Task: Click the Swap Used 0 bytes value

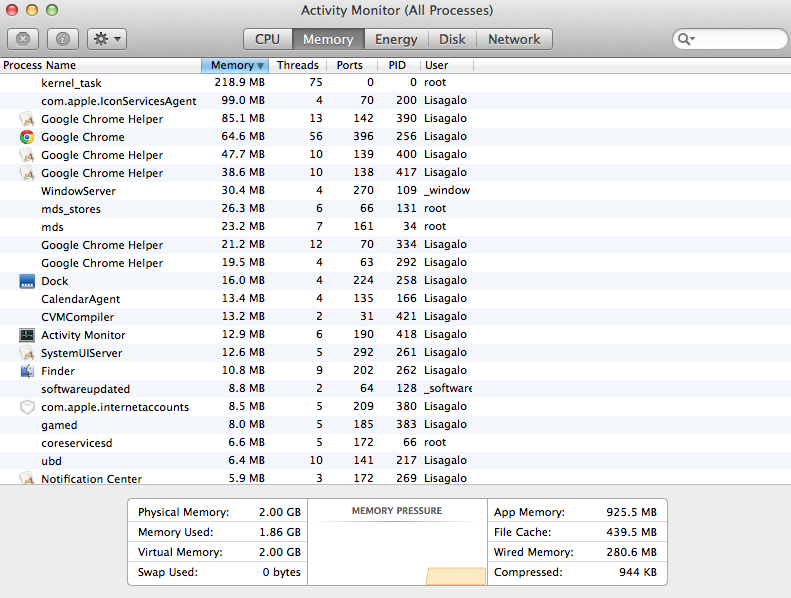Action: [281, 572]
